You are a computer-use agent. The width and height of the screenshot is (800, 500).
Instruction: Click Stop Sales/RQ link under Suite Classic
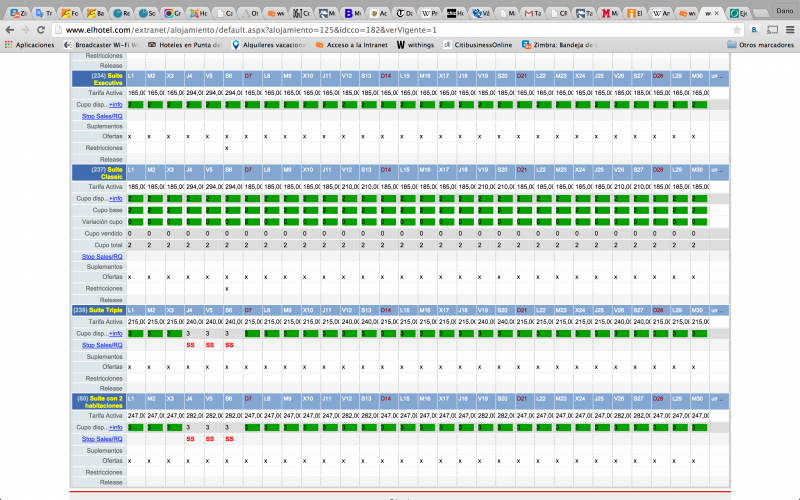(x=102, y=256)
